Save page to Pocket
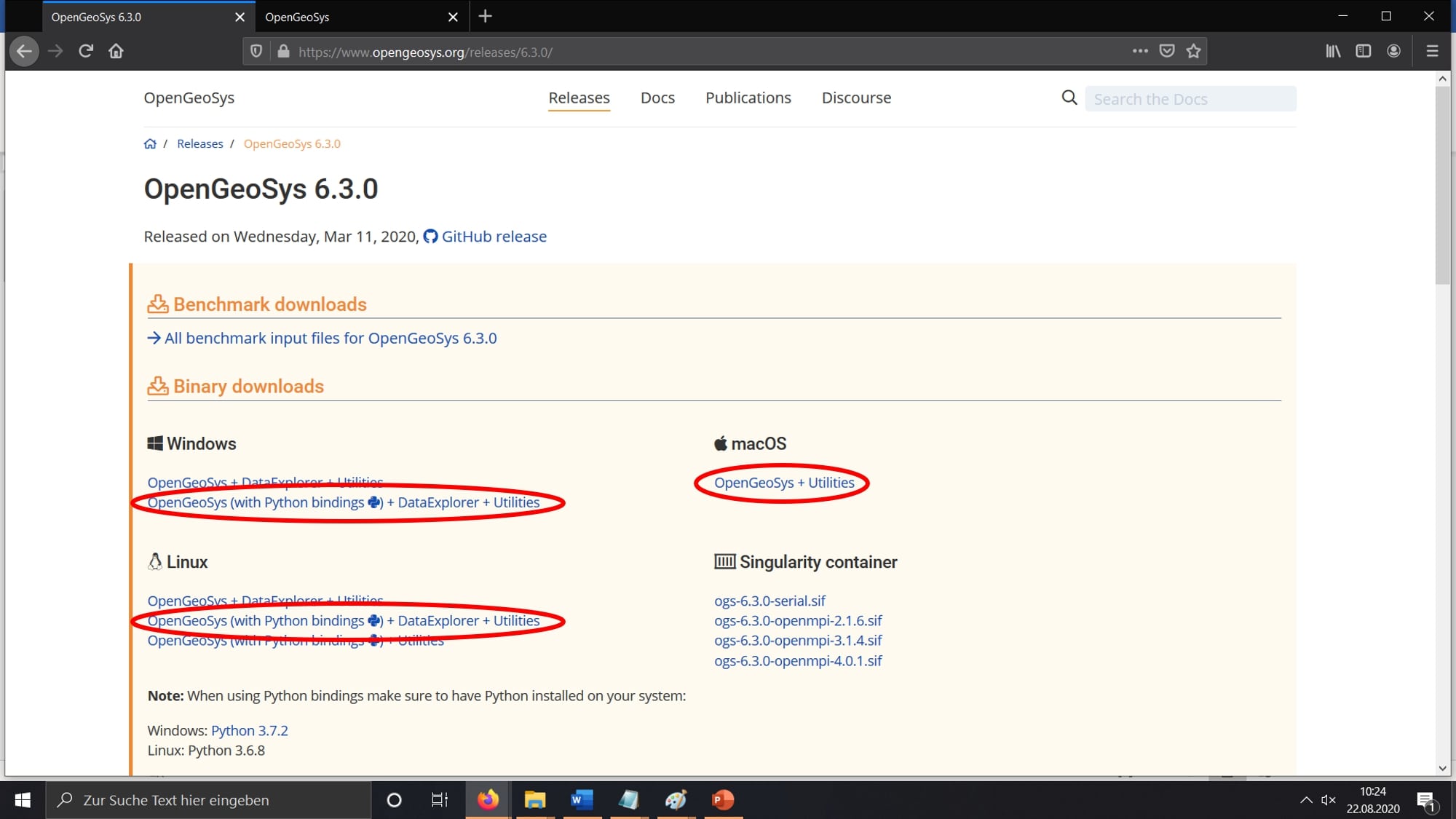Viewport: 1456px width, 819px height. (1167, 51)
